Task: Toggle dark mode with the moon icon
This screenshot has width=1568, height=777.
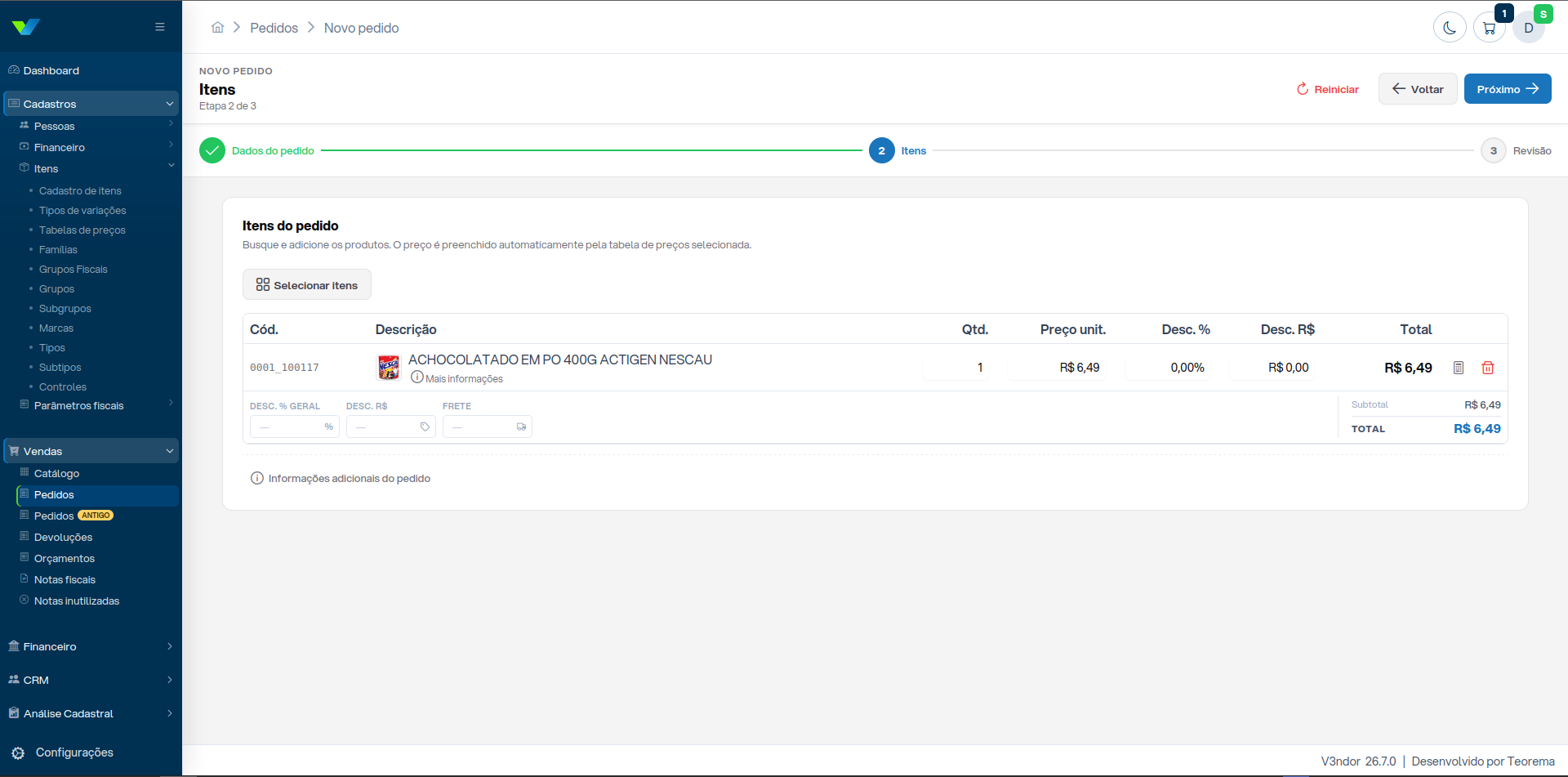Action: (1450, 28)
